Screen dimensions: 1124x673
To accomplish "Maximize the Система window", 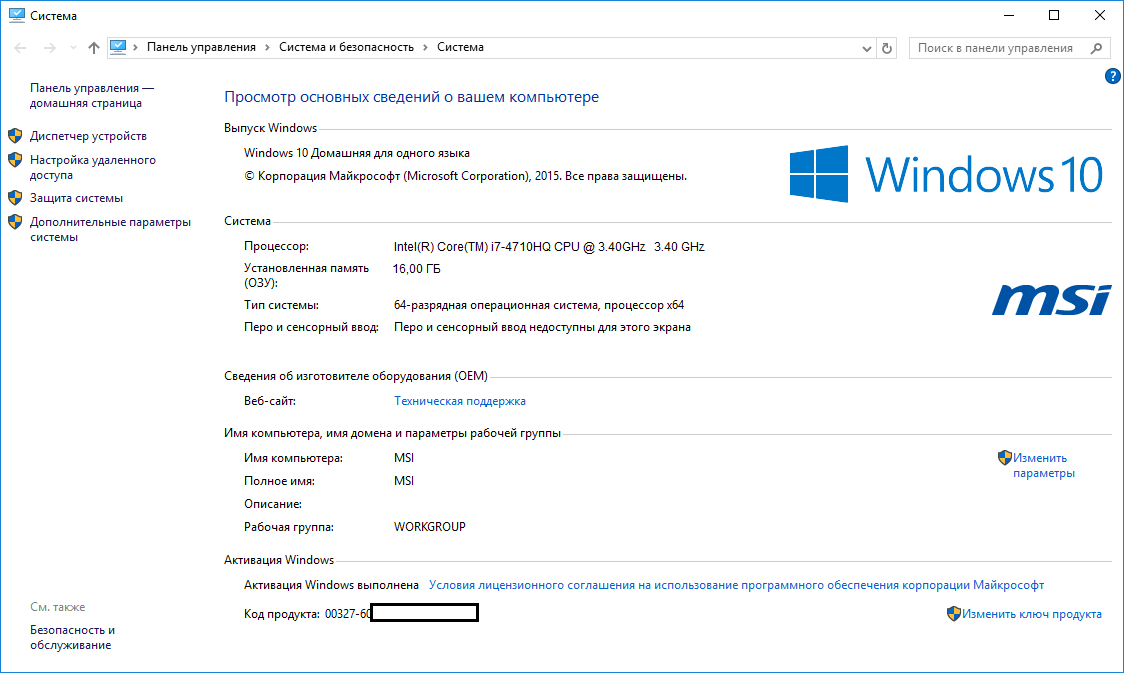I will click(x=1054, y=15).
